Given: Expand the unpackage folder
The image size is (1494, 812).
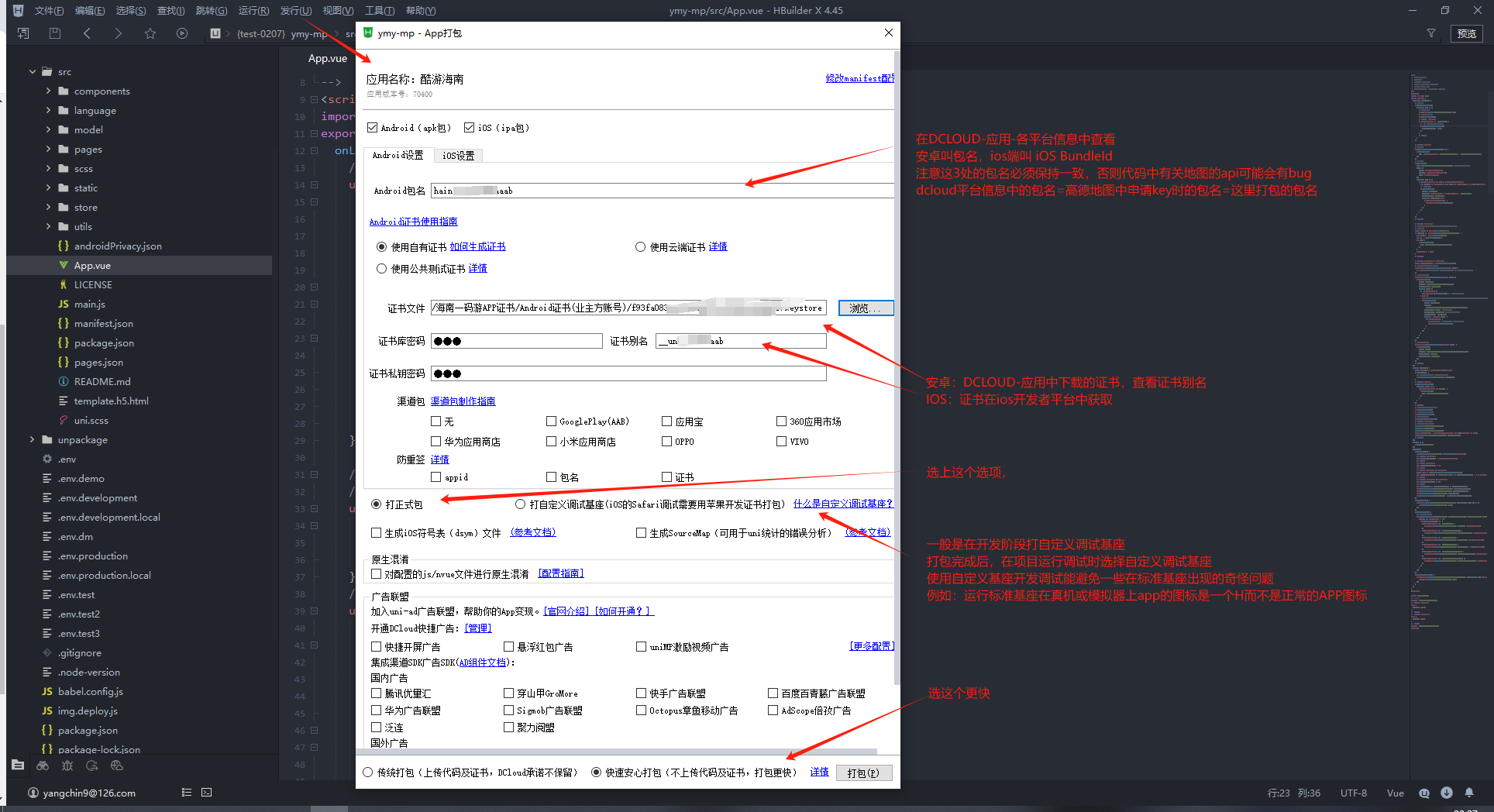Looking at the screenshot, I should click(x=33, y=439).
